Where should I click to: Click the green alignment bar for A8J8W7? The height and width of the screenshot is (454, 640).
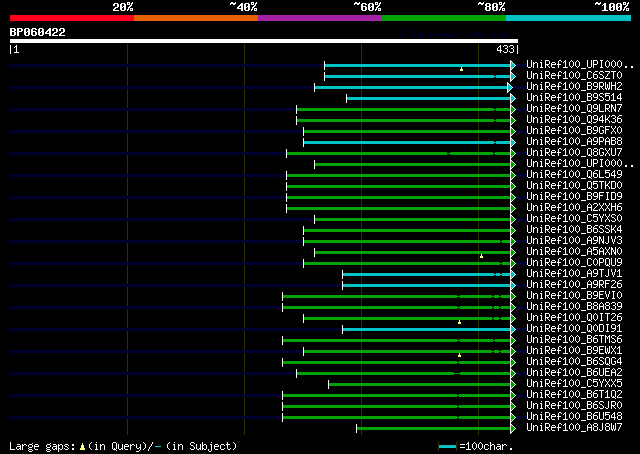click(x=433, y=428)
